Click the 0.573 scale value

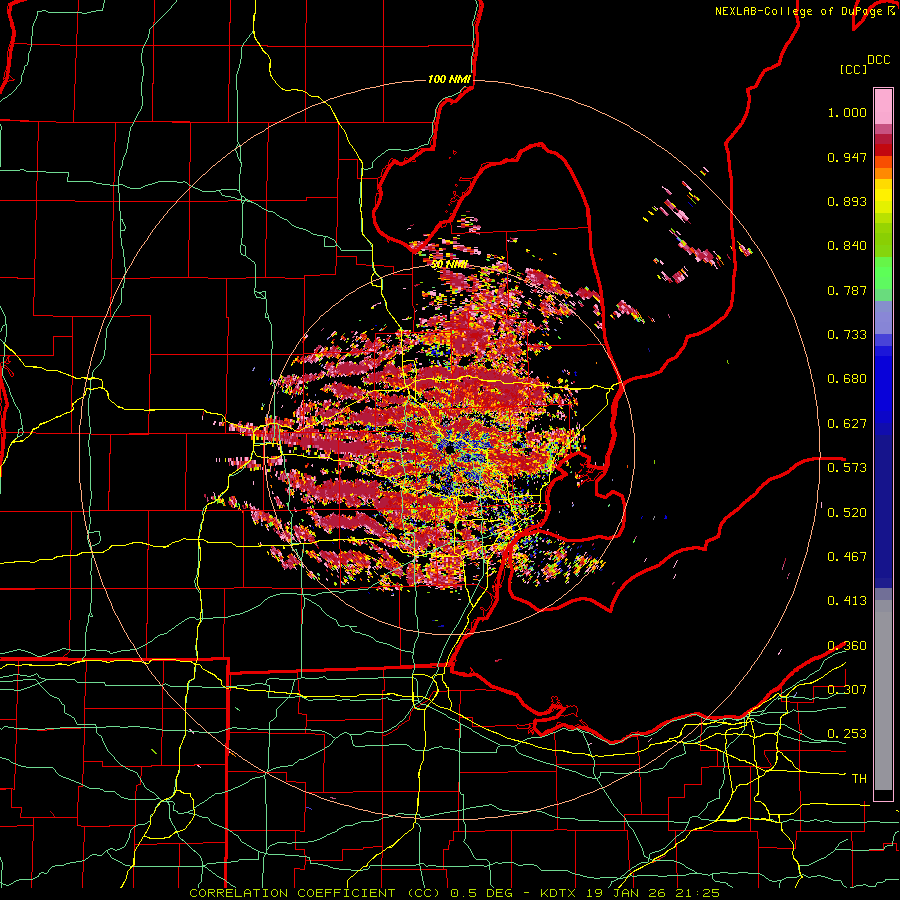point(847,467)
